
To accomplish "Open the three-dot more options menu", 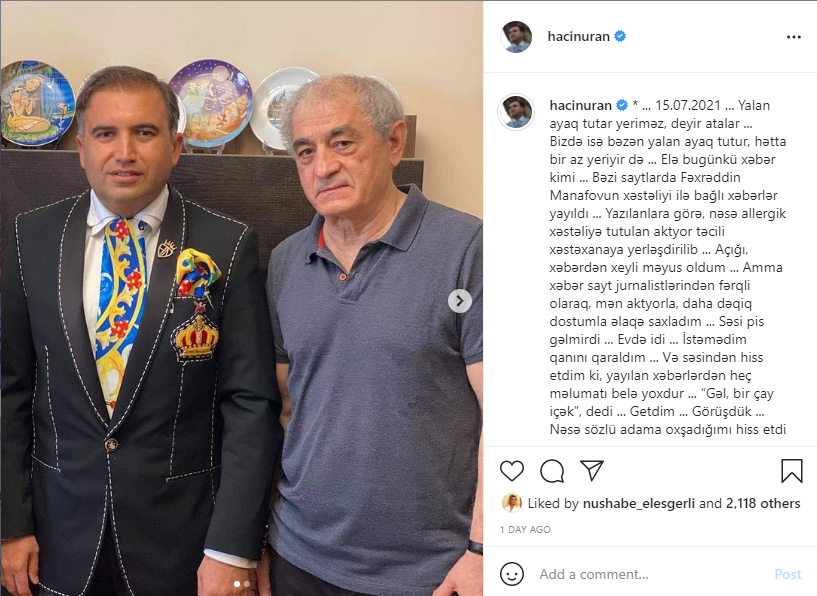I will [x=794, y=37].
